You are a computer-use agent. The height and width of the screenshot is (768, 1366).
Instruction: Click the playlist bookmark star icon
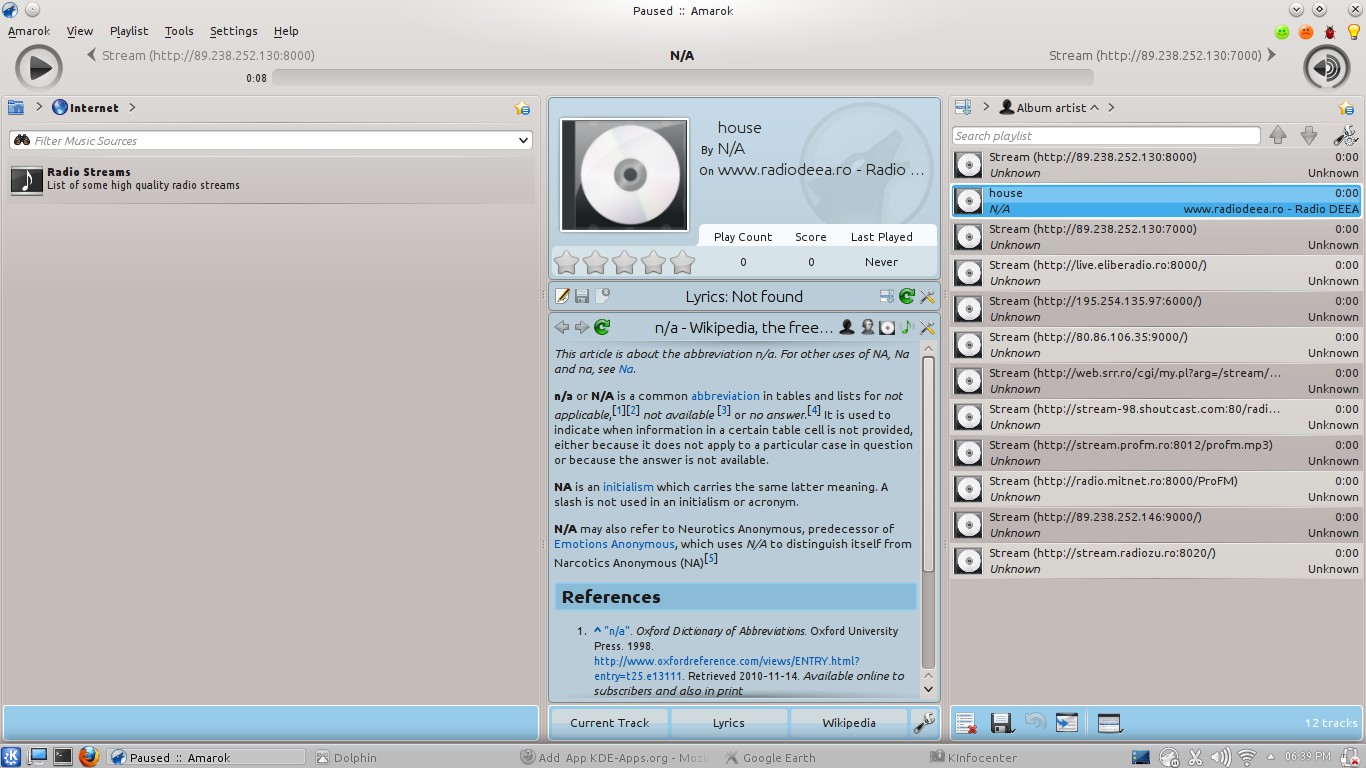coord(1346,108)
